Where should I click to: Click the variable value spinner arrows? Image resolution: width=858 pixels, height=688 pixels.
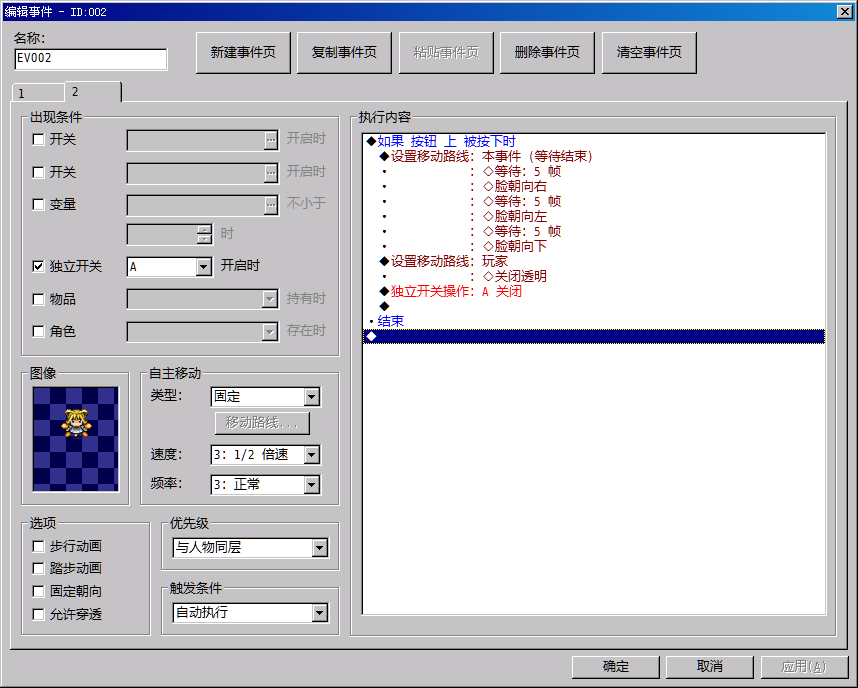[x=205, y=234]
